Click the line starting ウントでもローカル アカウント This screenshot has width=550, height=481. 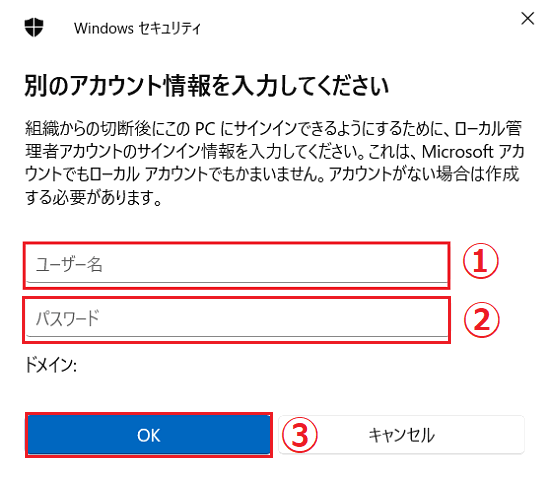(272, 174)
